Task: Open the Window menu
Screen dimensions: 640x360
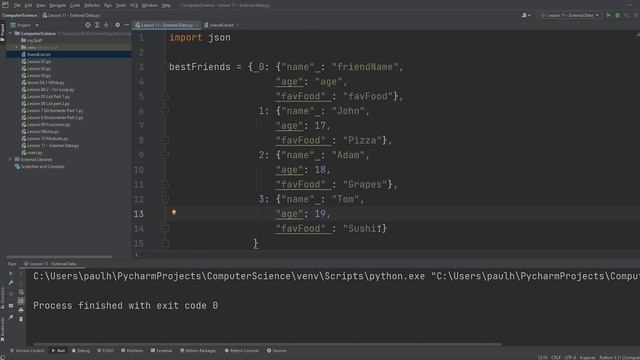Action: 149,5
